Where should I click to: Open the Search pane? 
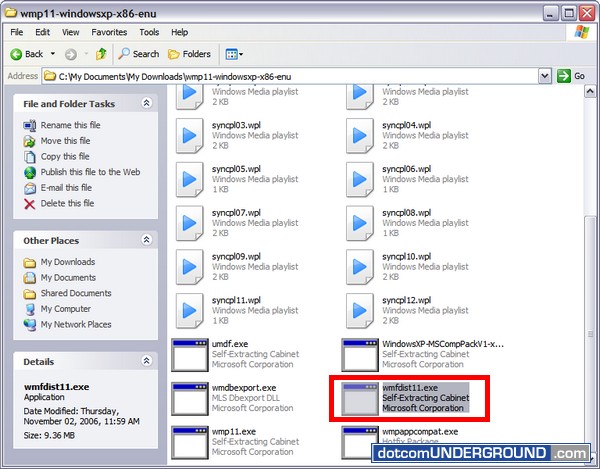pos(138,54)
